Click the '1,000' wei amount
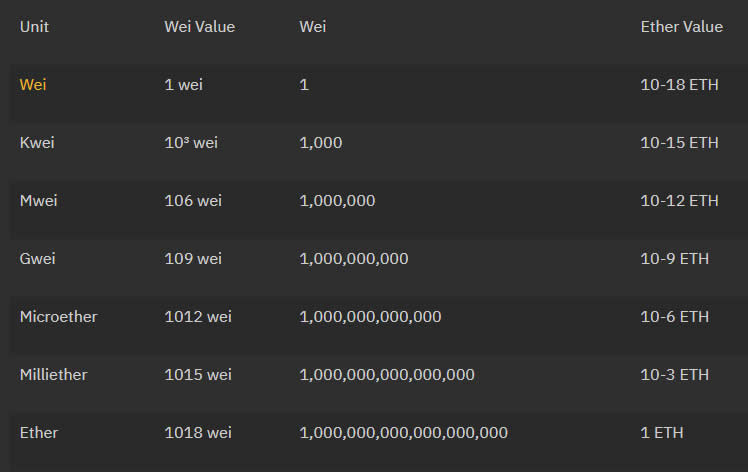 (x=321, y=143)
